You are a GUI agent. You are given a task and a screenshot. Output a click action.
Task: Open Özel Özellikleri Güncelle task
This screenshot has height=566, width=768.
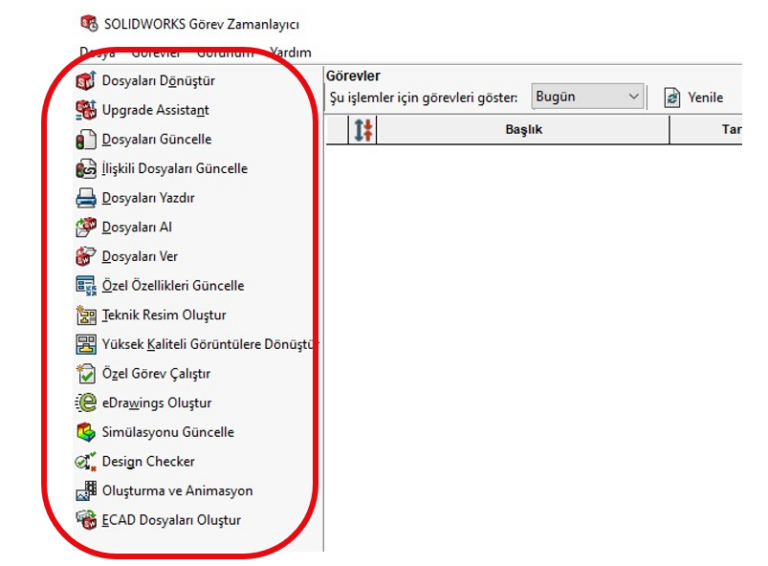[172, 286]
